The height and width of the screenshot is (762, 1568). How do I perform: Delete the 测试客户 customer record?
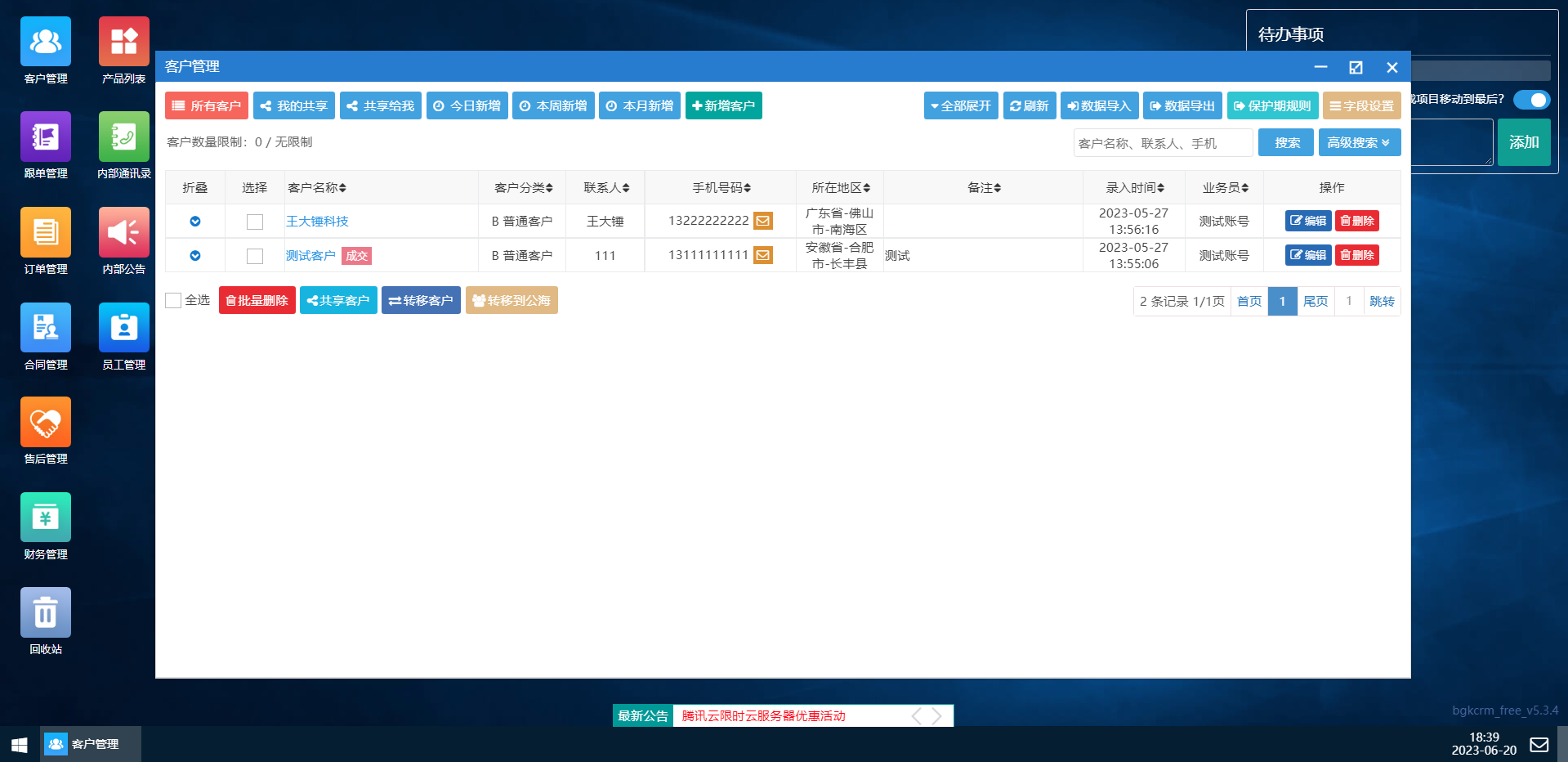point(1357,255)
